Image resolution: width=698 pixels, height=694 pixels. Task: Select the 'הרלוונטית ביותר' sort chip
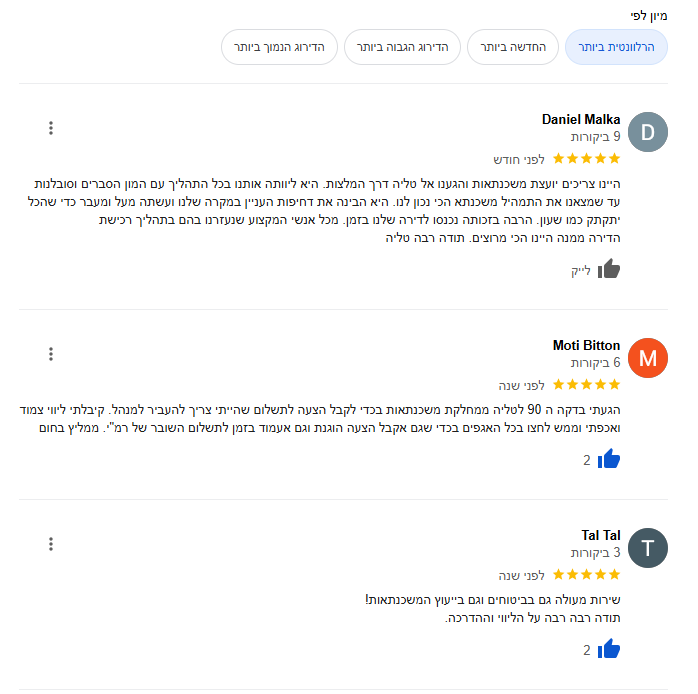pos(616,47)
